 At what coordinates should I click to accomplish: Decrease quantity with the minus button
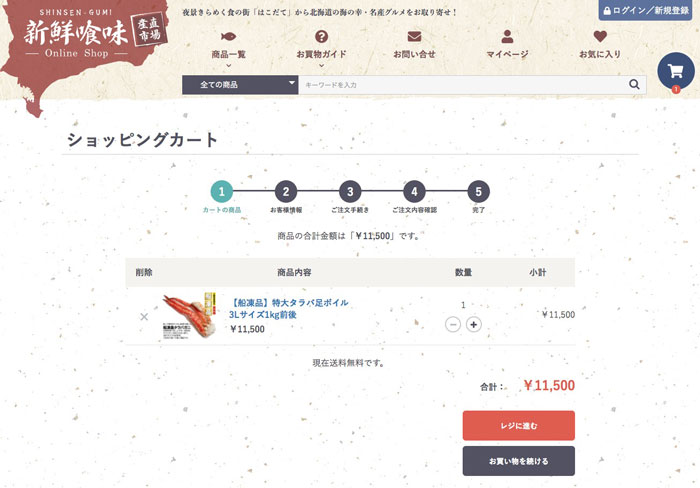pos(453,325)
